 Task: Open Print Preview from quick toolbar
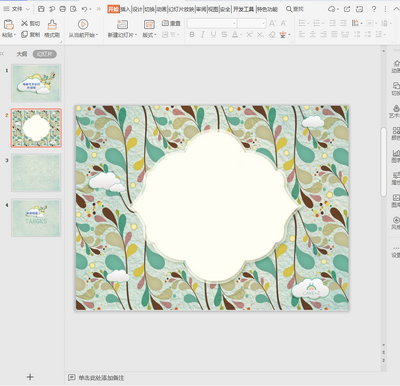pyautogui.click(x=73, y=9)
